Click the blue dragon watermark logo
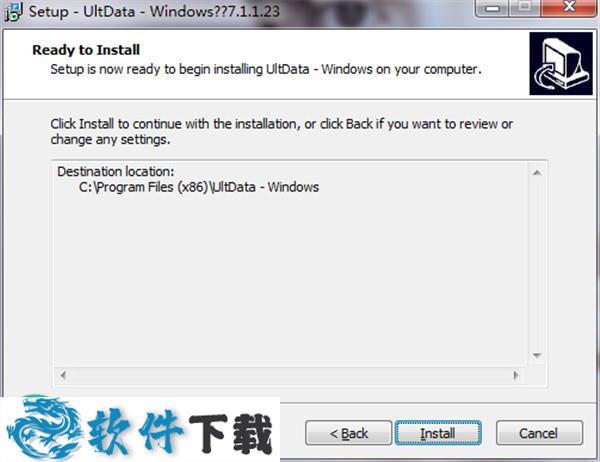 click(42, 427)
